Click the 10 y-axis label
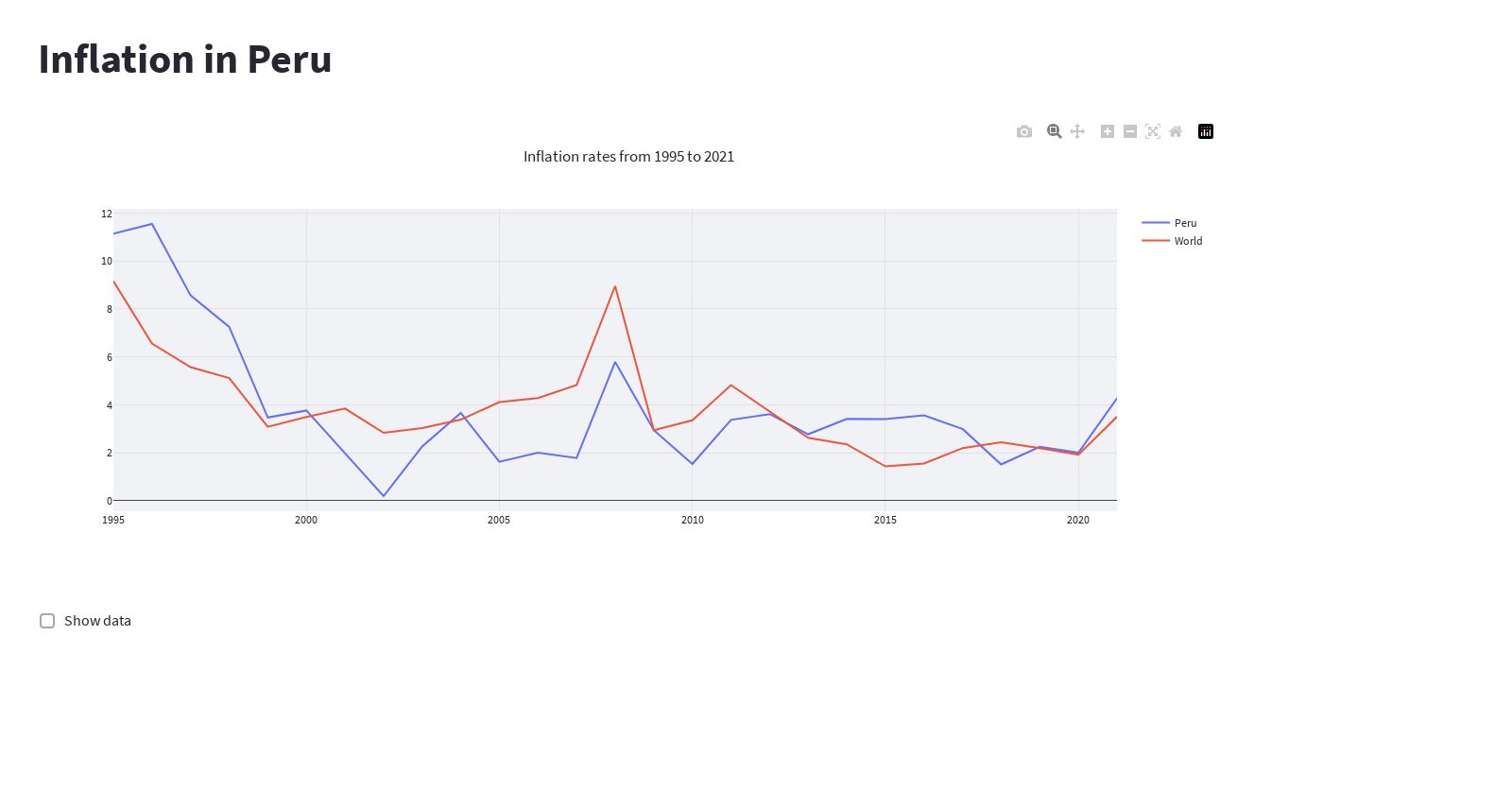The width and height of the screenshot is (1512, 790). pyautogui.click(x=107, y=261)
